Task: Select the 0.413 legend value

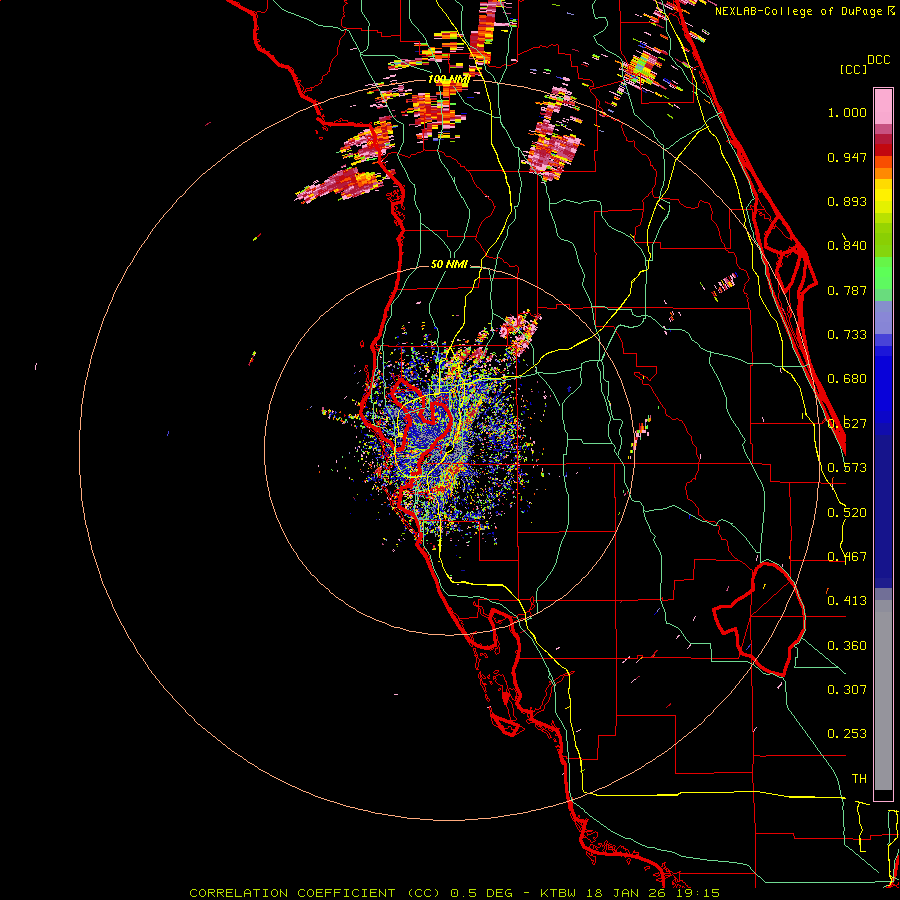Action: coord(847,601)
